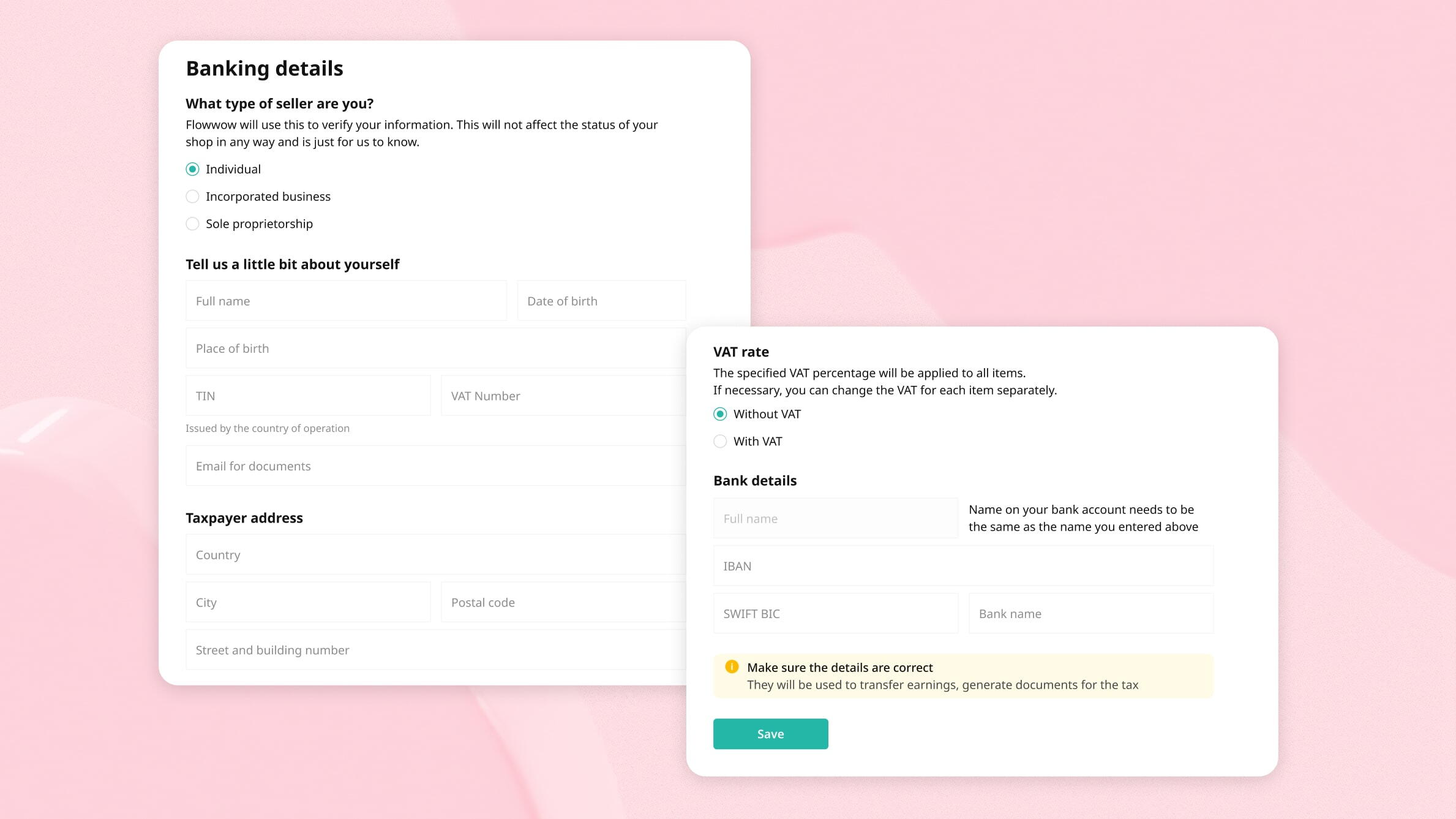Click the Save button
The width and height of the screenshot is (1456, 819).
click(770, 734)
